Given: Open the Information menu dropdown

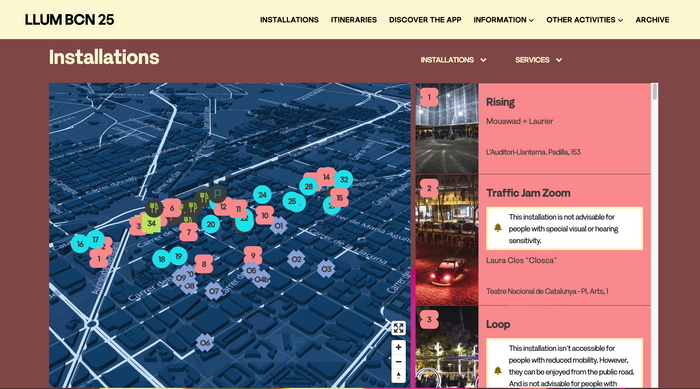Looking at the screenshot, I should click(x=504, y=20).
